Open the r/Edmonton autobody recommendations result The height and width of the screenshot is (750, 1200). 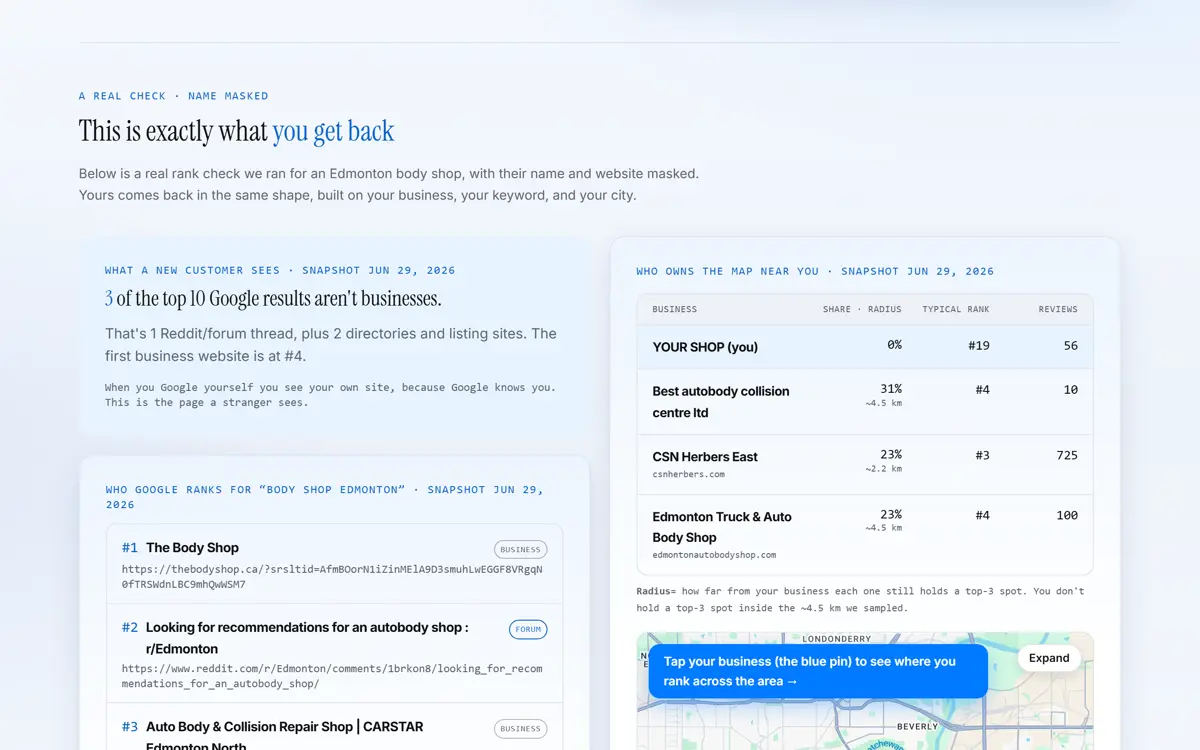[x=307, y=638]
